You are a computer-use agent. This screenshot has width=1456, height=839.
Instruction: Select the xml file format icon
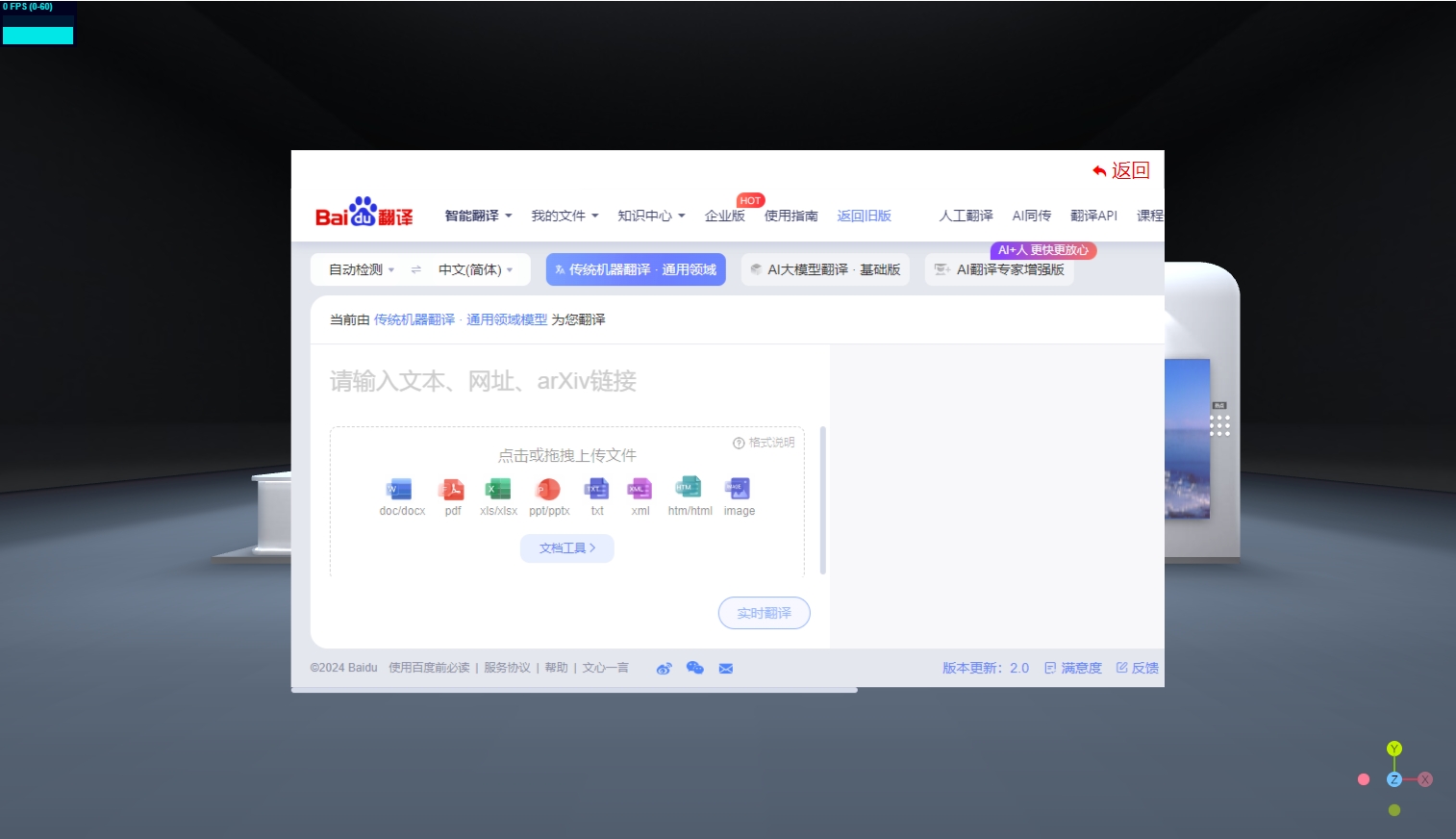pos(640,490)
